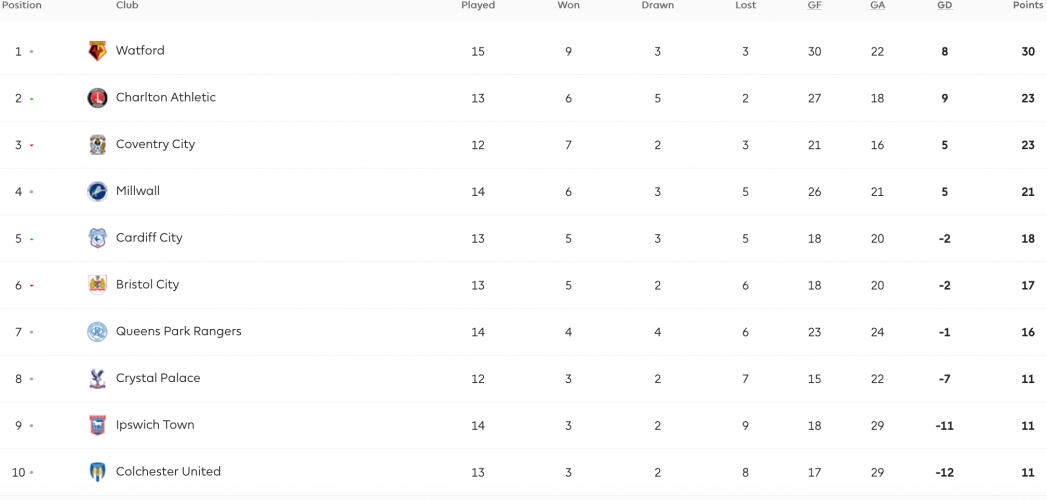Image resolution: width=1047 pixels, height=500 pixels.
Task: Click the GF column header abbreviation
Action: tap(815, 5)
